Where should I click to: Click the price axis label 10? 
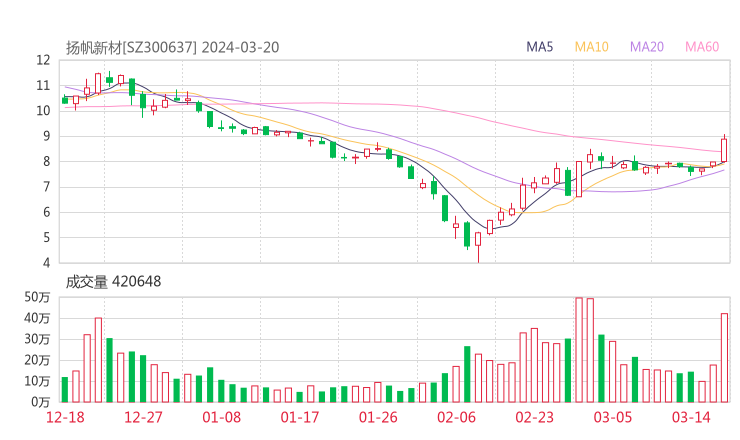(x=43, y=110)
